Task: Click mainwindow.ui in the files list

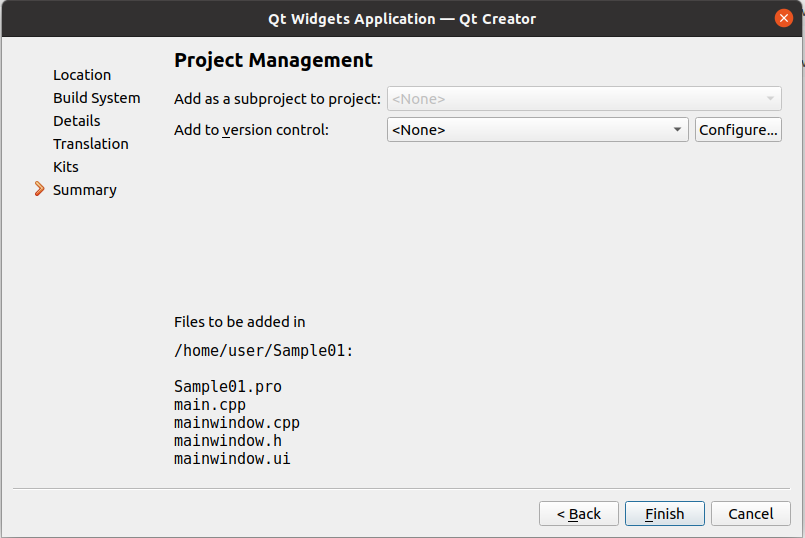Action: point(232,459)
